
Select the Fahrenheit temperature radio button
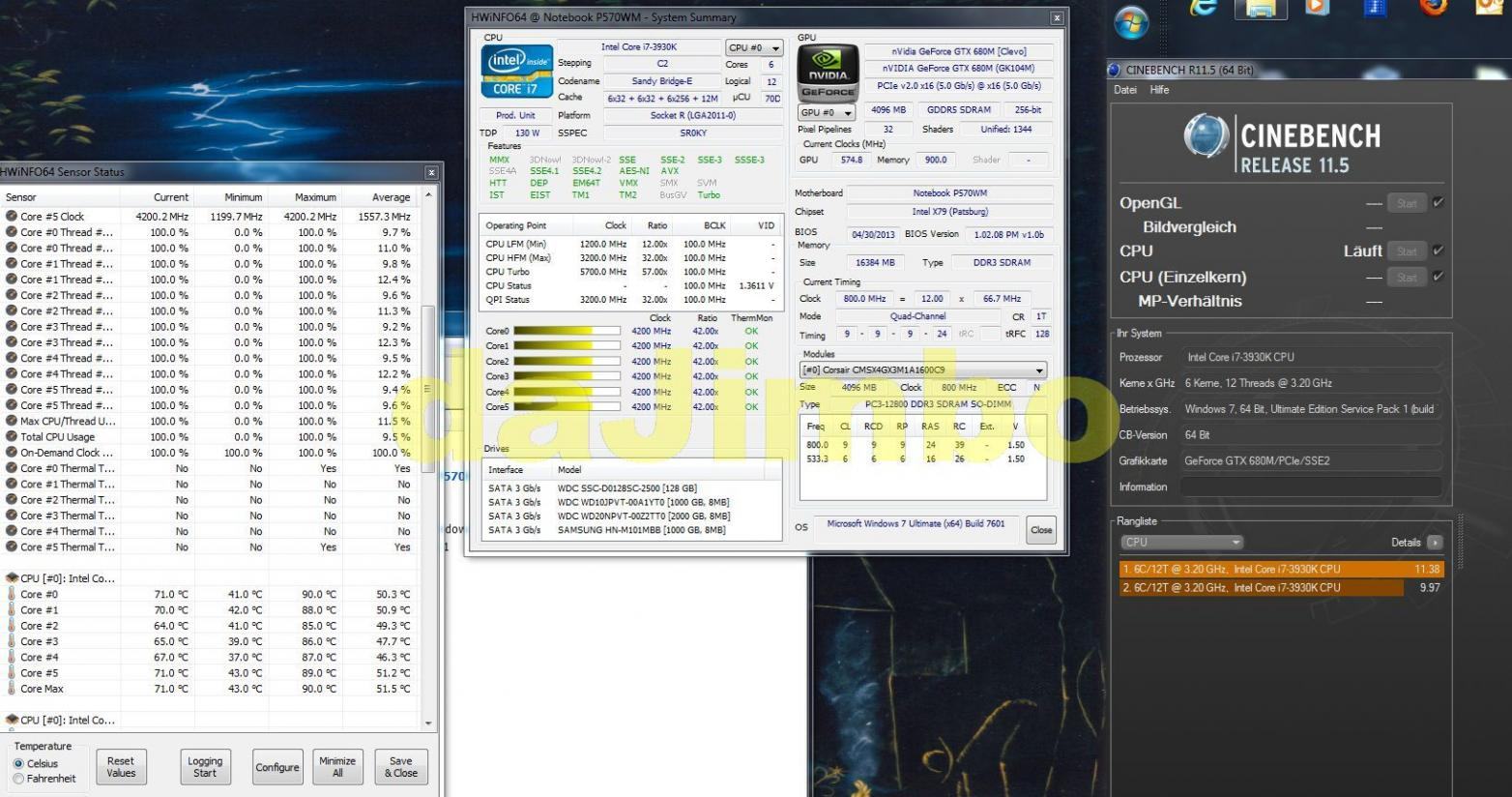18,779
